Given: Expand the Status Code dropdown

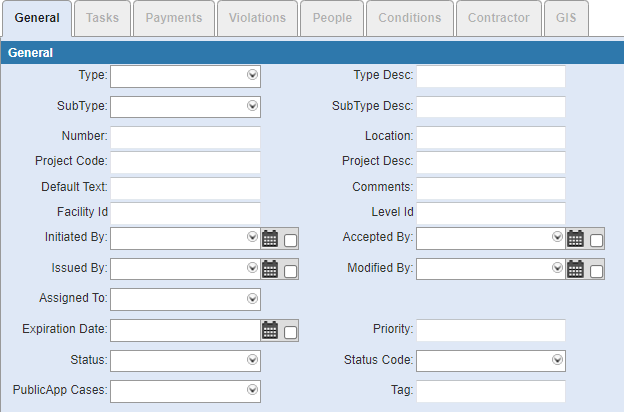Looking at the screenshot, I should tap(557, 359).
